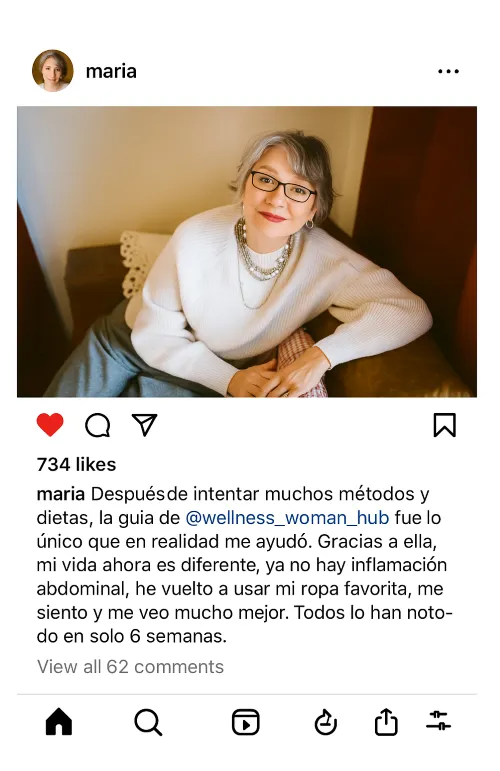Open the comment bubble icon
Viewport: 500px width, 771px height.
click(x=97, y=425)
